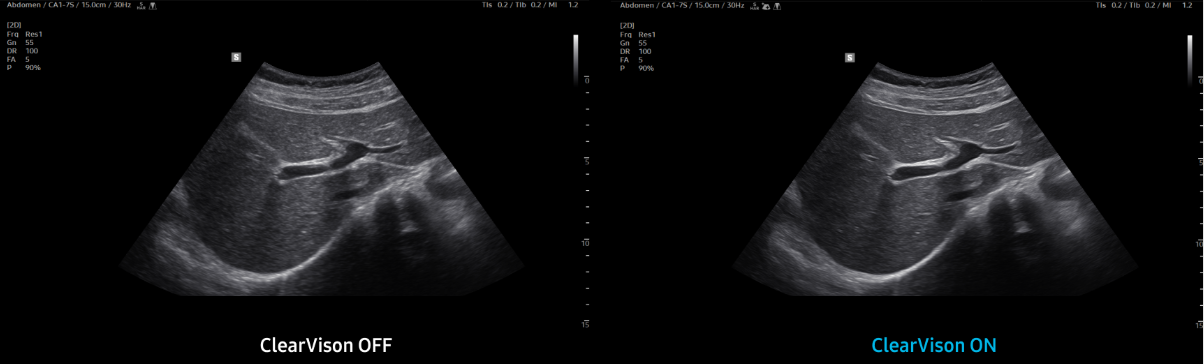
Task: Click 'Abdomen / CA1-7S' header in right panel
Action: [x=654, y=5]
